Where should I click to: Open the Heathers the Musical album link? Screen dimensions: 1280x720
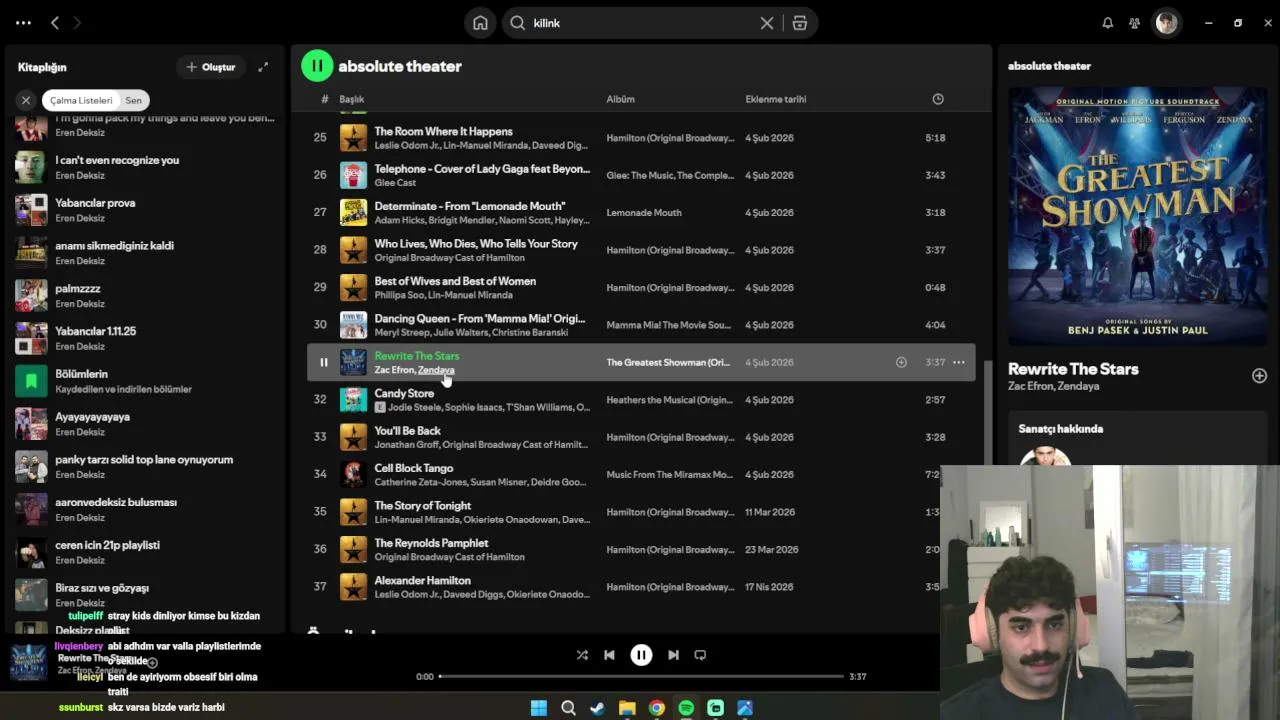pyautogui.click(x=670, y=400)
